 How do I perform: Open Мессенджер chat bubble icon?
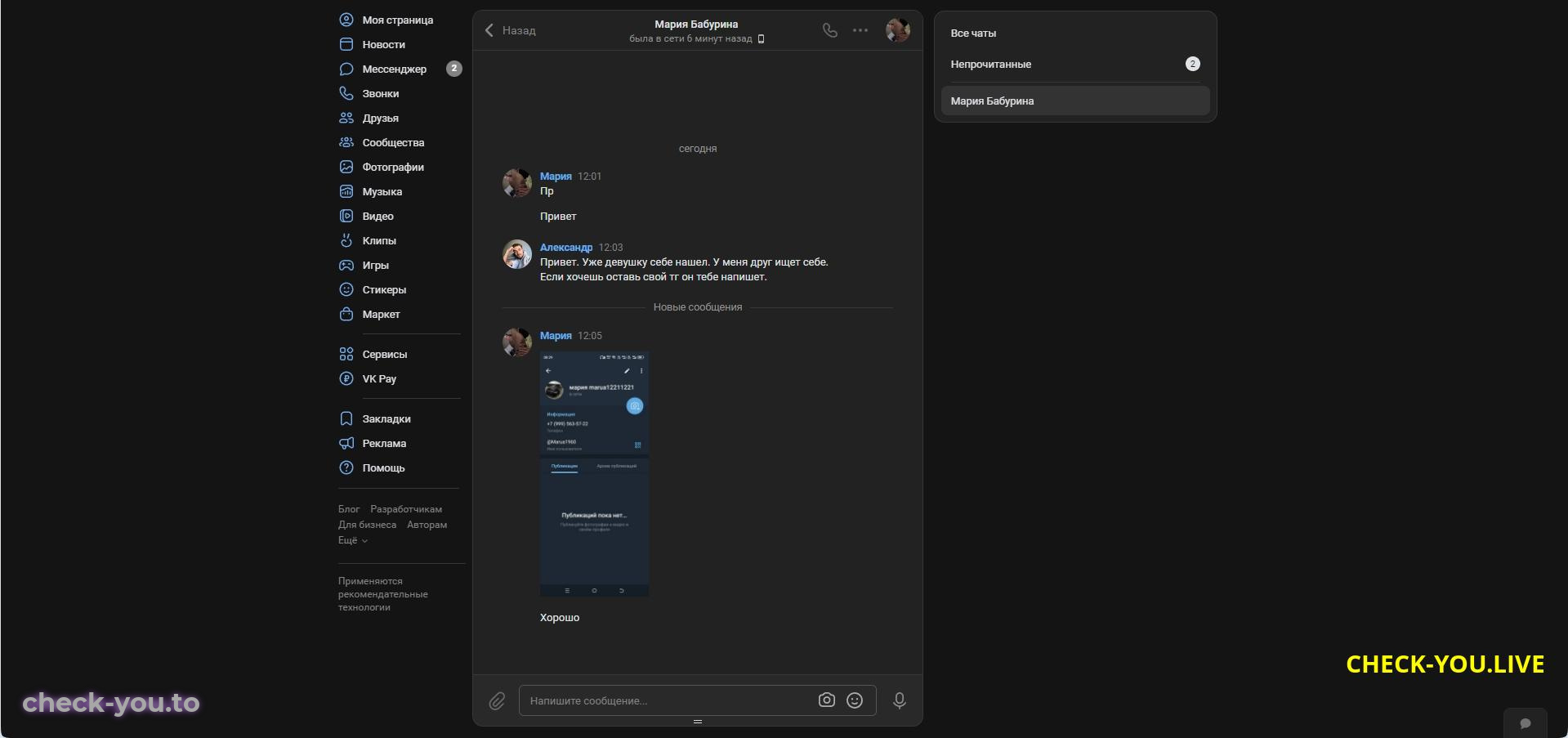(x=346, y=69)
